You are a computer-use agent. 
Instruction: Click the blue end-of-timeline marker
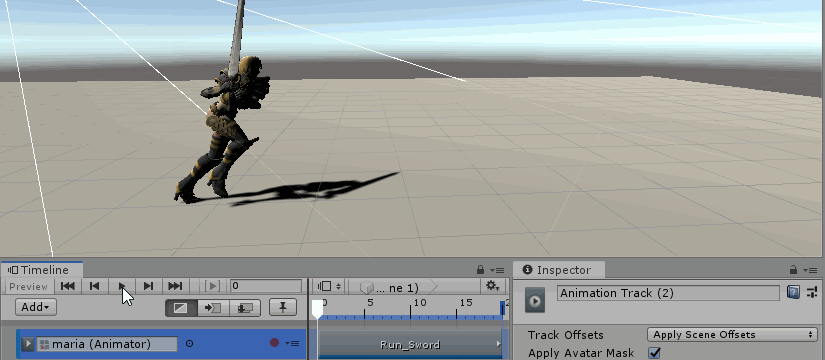pyautogui.click(x=502, y=308)
